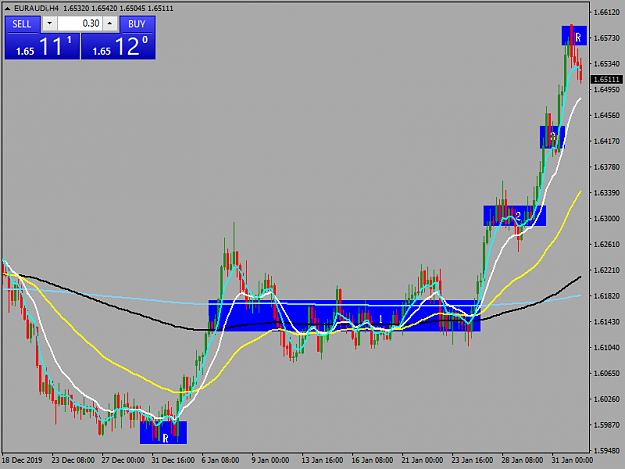The width and height of the screenshot is (625, 469).
Task: Click the 27 Dec 00:00 time label
Action: 123,460
